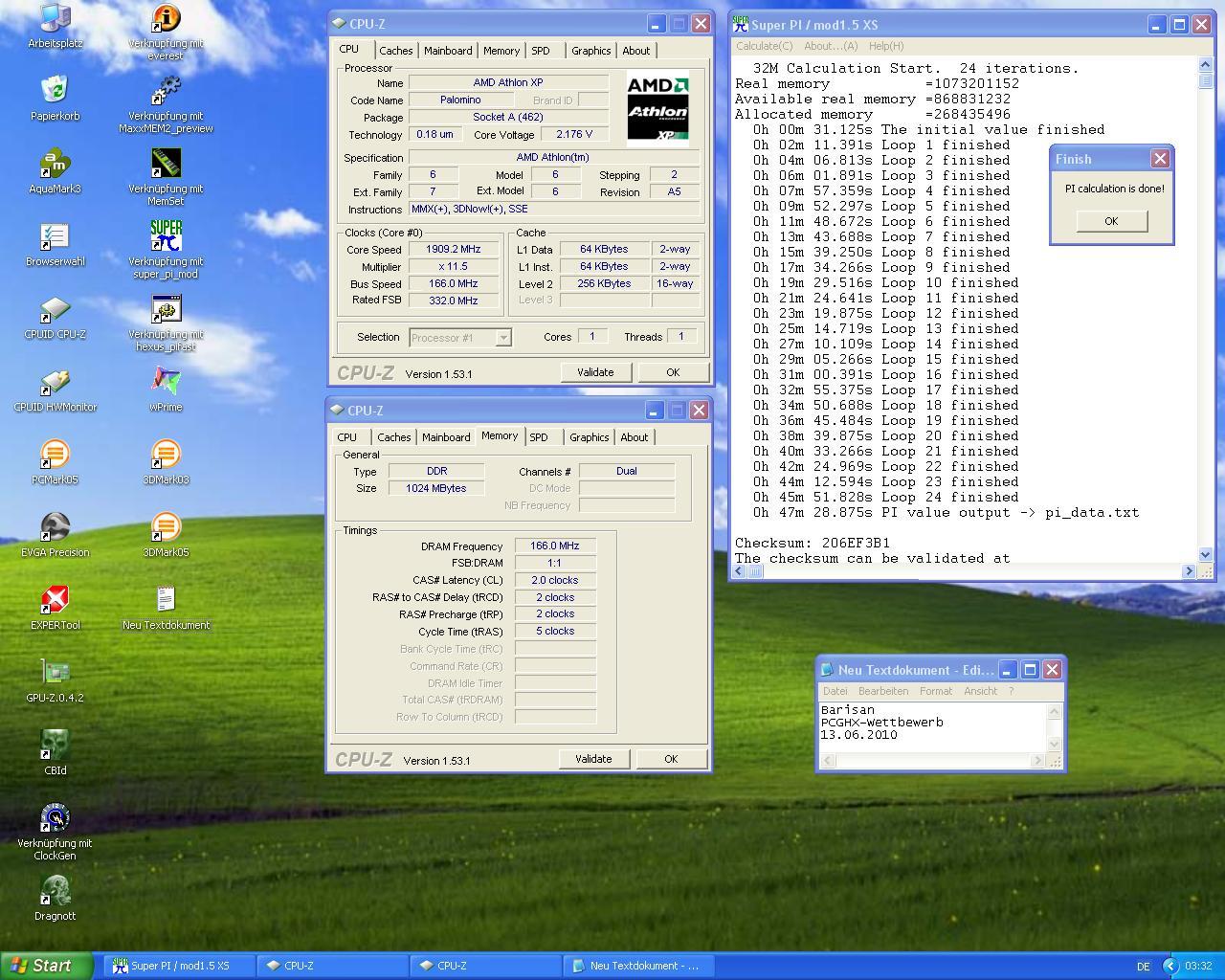Open the MaxxMEM2_preview shortcut icon
Image resolution: width=1225 pixels, height=980 pixels.
tap(167, 104)
